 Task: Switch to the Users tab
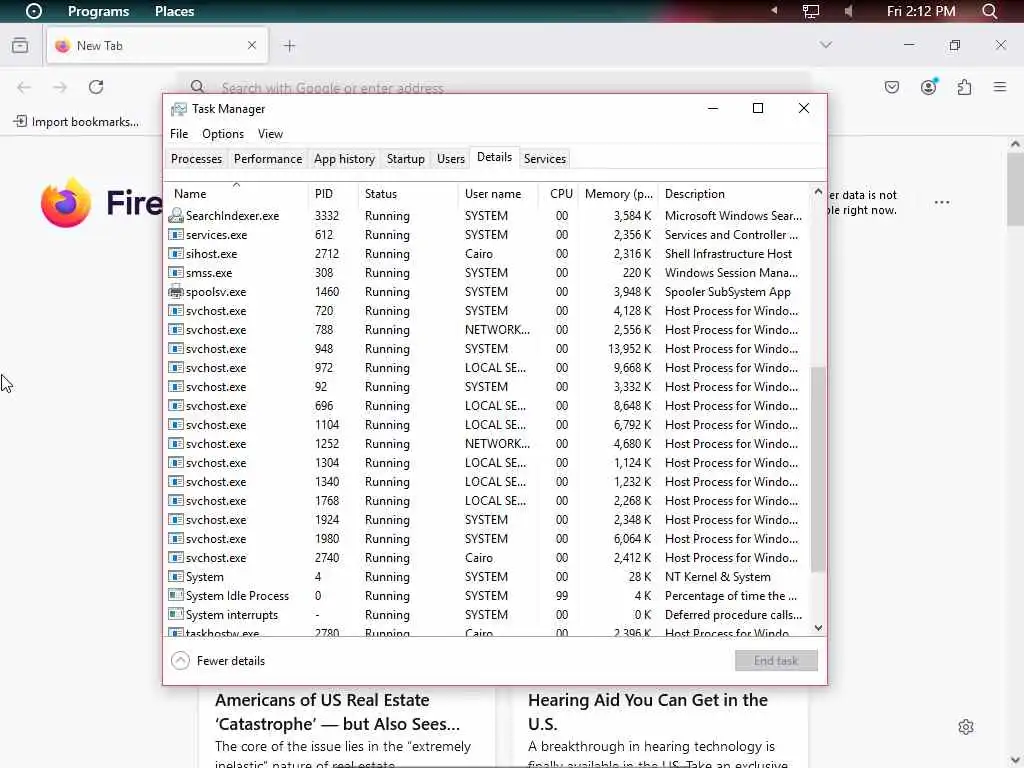pos(451,159)
